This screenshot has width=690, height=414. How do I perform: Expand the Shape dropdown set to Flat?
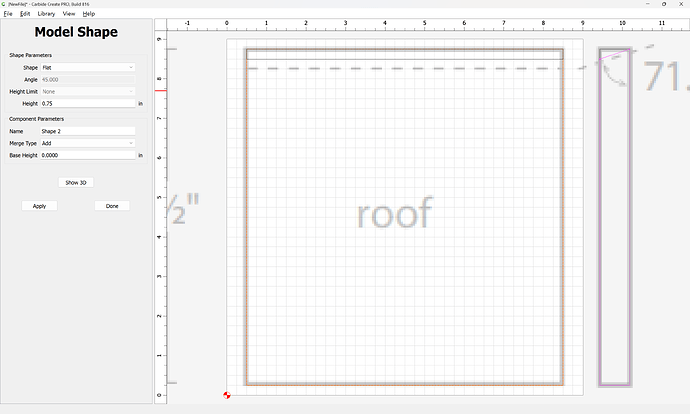pyautogui.click(x=88, y=67)
